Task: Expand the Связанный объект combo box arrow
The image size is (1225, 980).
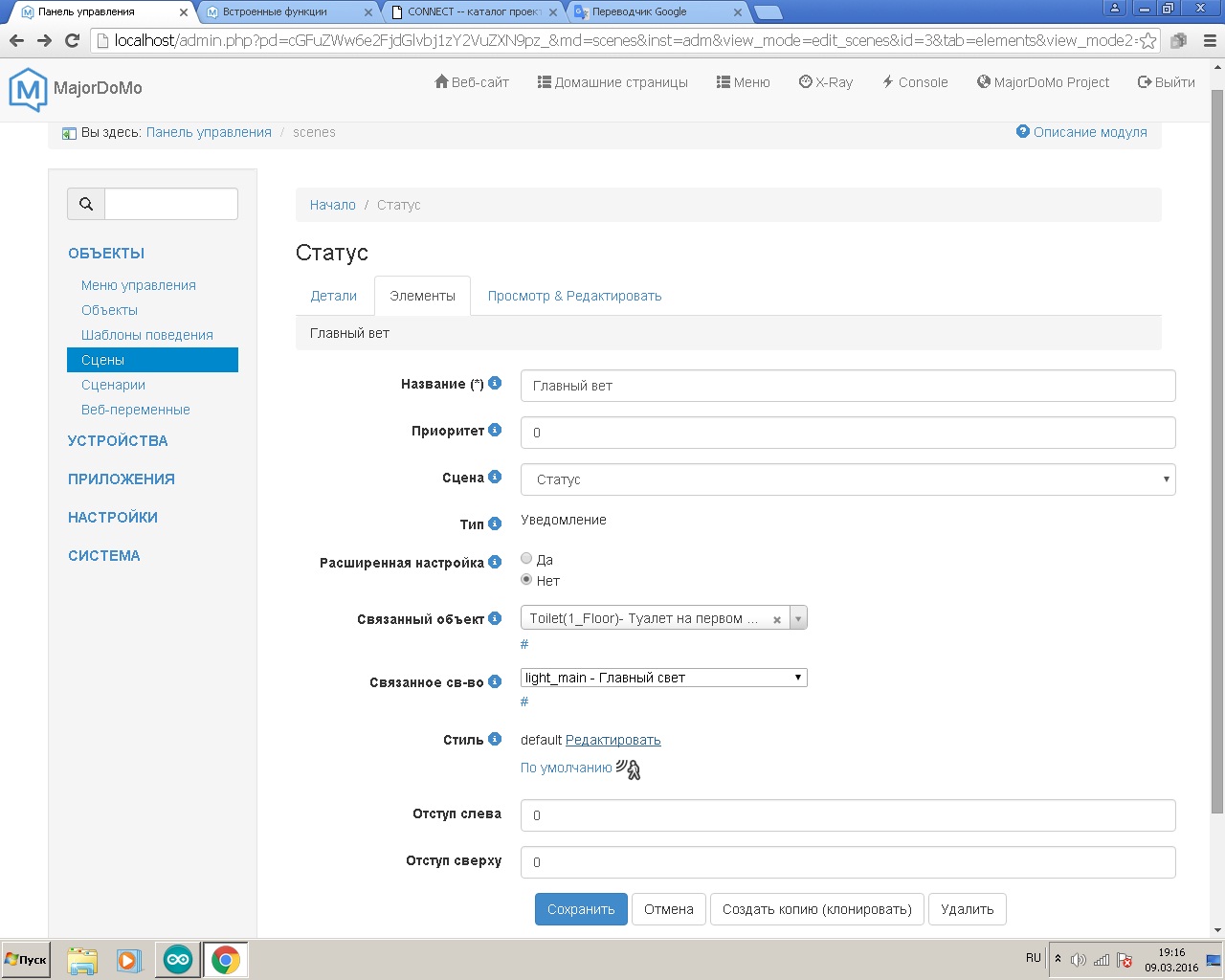Action: pyautogui.click(x=798, y=618)
